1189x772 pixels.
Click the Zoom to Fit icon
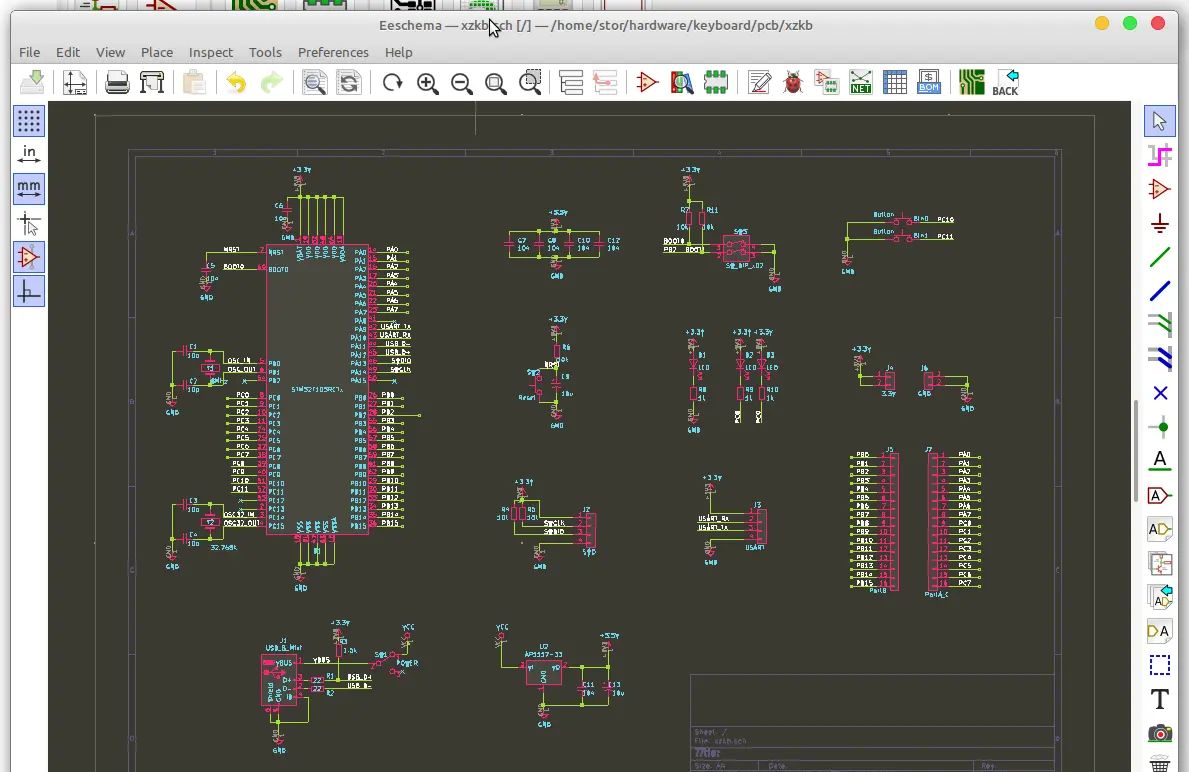coord(496,83)
